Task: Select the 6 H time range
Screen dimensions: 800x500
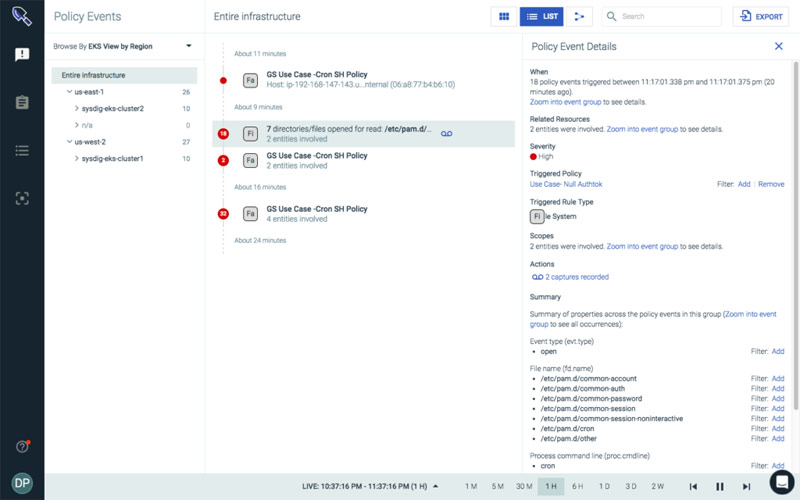Action: click(578, 486)
